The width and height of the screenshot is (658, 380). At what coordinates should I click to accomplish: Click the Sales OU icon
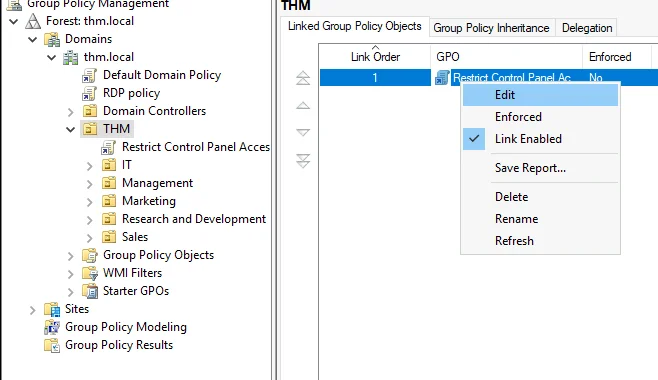tap(109, 237)
